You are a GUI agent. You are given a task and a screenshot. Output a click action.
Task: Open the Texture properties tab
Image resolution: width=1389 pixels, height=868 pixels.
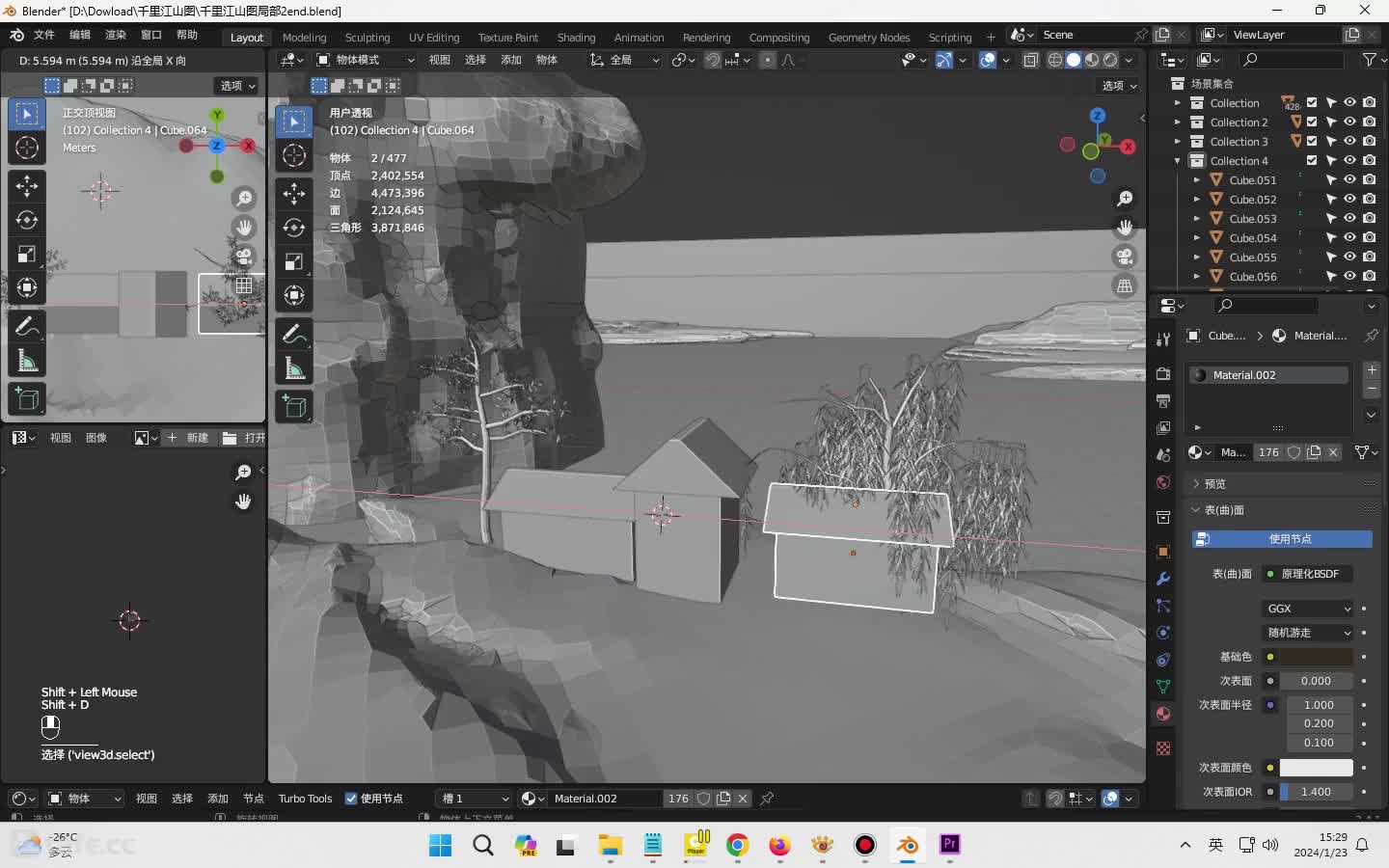[1163, 748]
